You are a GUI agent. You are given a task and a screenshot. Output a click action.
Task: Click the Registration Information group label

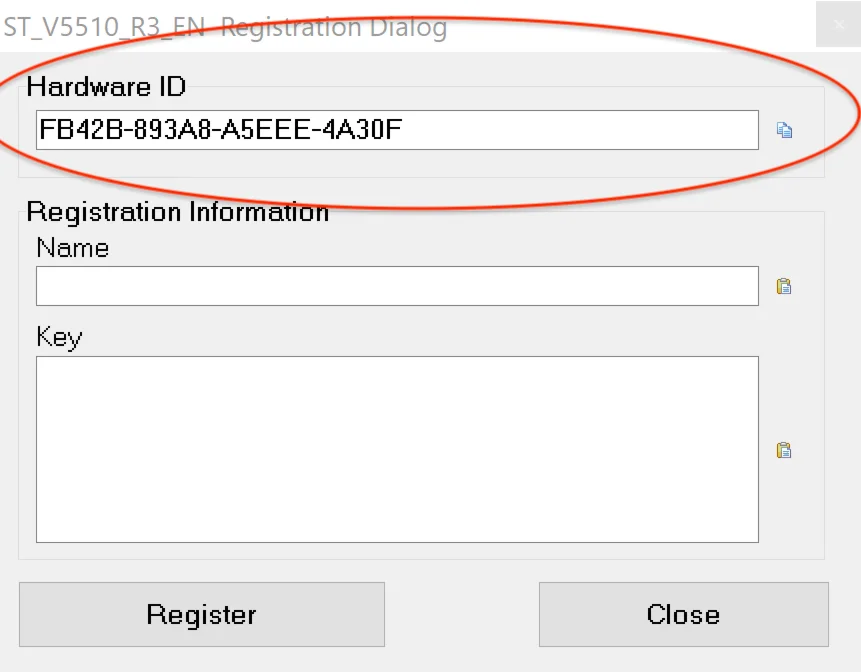pos(177,212)
